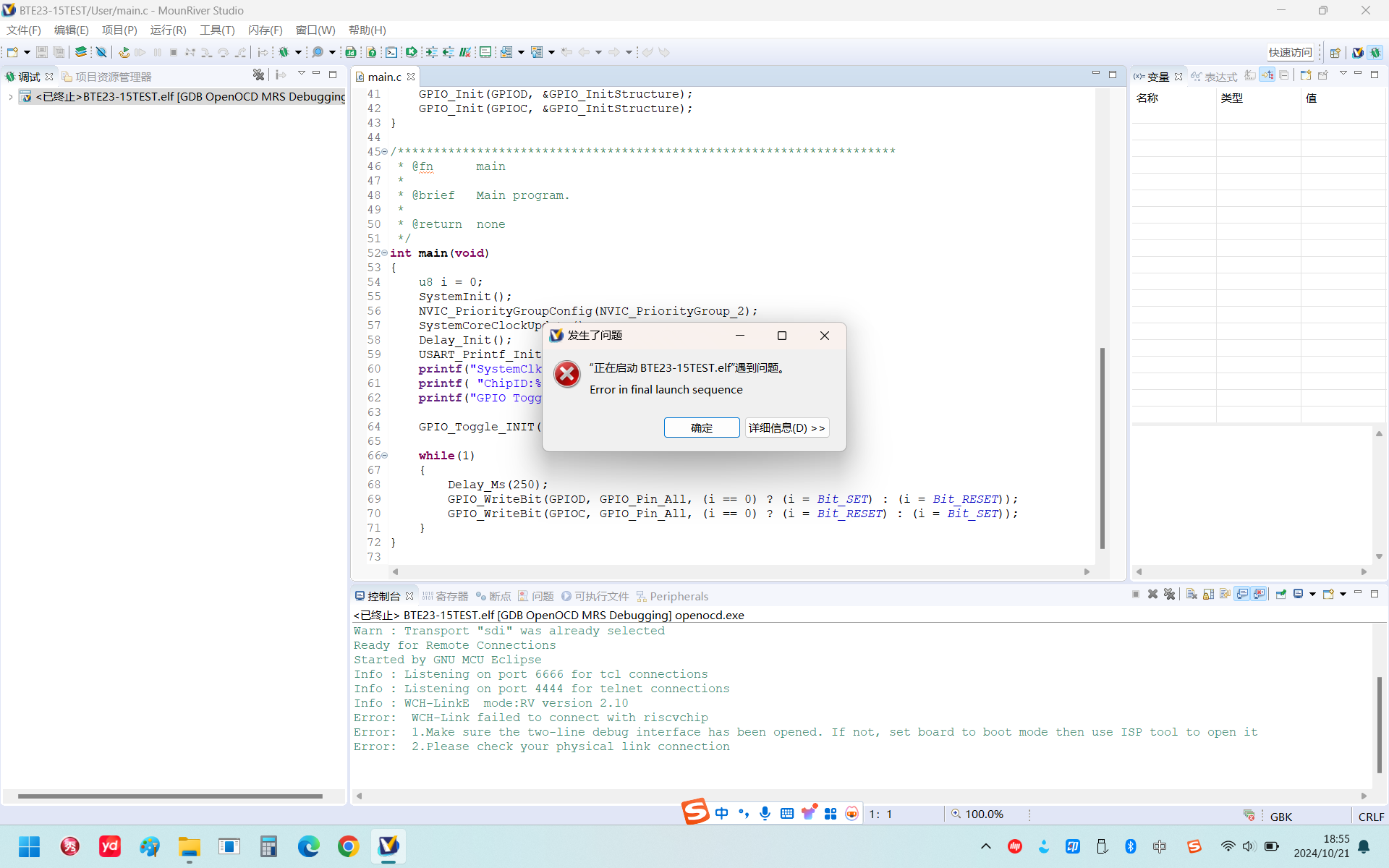Image resolution: width=1389 pixels, height=868 pixels.
Task: Open the 运行(R) menu
Action: coord(168,30)
